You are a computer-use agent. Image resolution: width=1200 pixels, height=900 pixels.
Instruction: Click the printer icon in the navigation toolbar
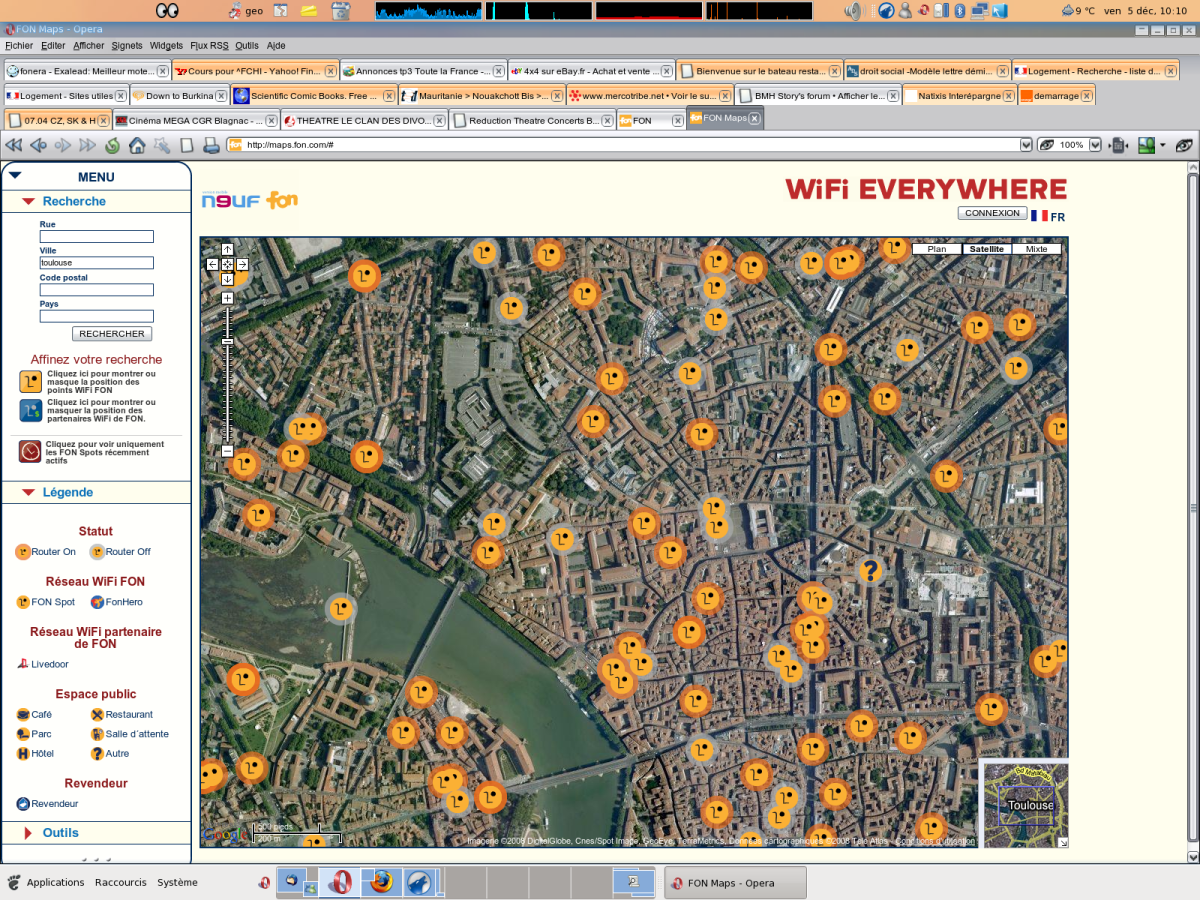tap(211, 146)
